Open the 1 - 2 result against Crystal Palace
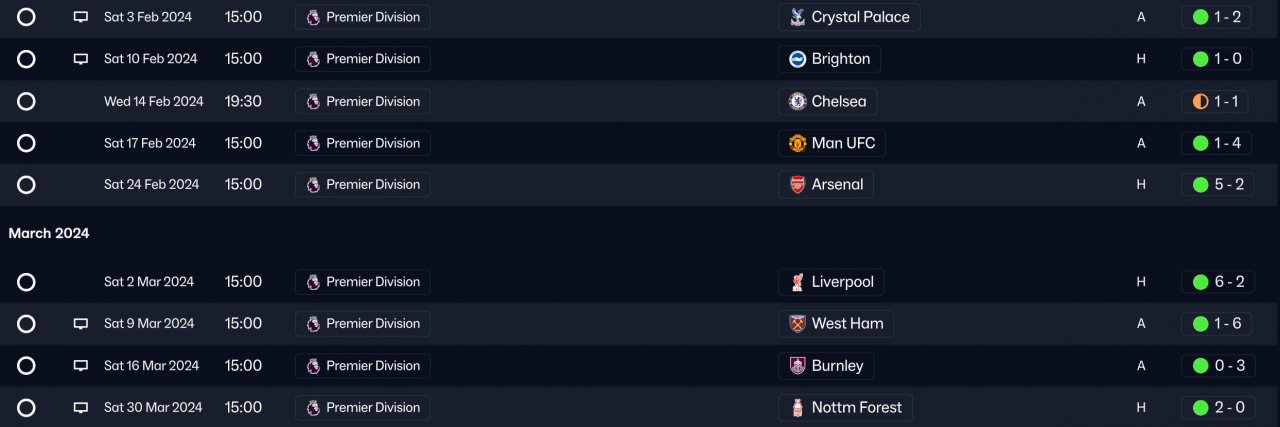 [1216, 17]
